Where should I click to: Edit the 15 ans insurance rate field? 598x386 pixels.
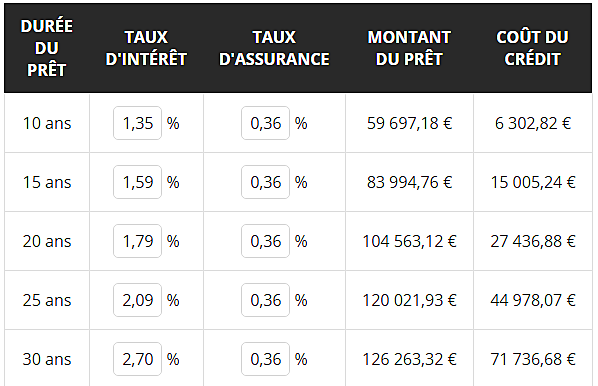click(x=265, y=182)
